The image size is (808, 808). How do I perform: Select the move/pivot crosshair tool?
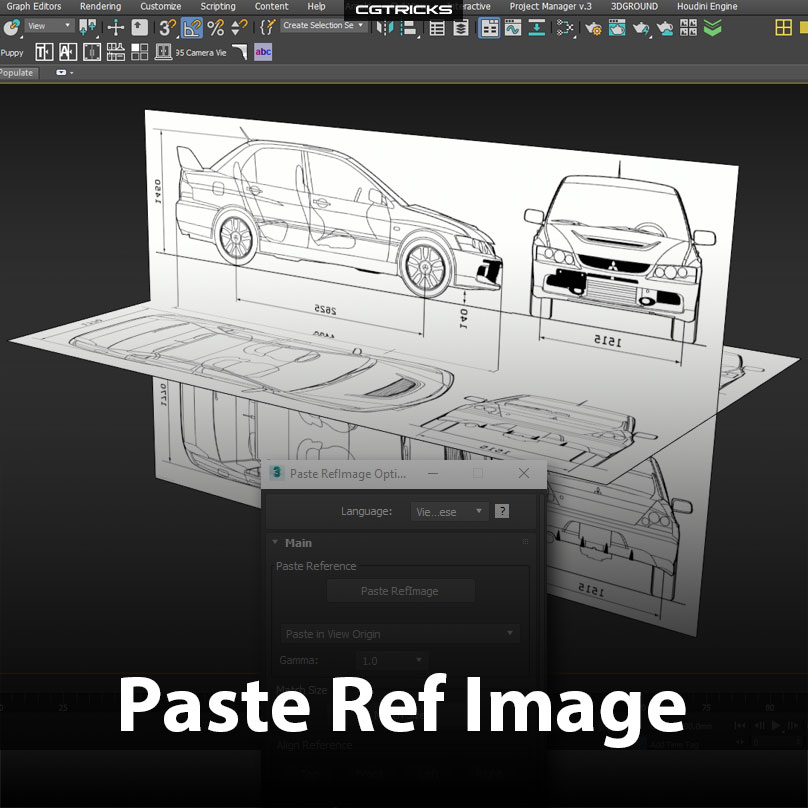pos(116,28)
